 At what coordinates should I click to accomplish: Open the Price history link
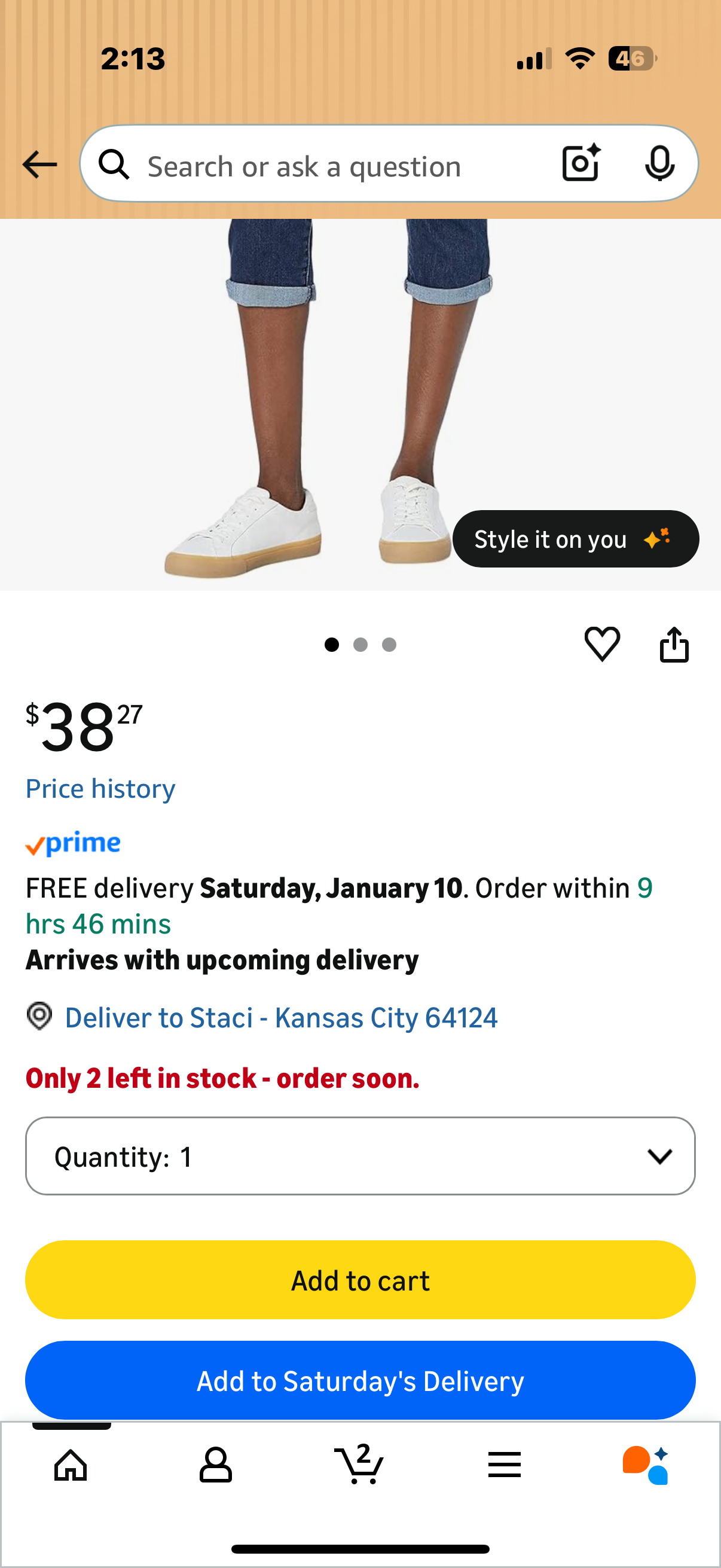point(100,788)
